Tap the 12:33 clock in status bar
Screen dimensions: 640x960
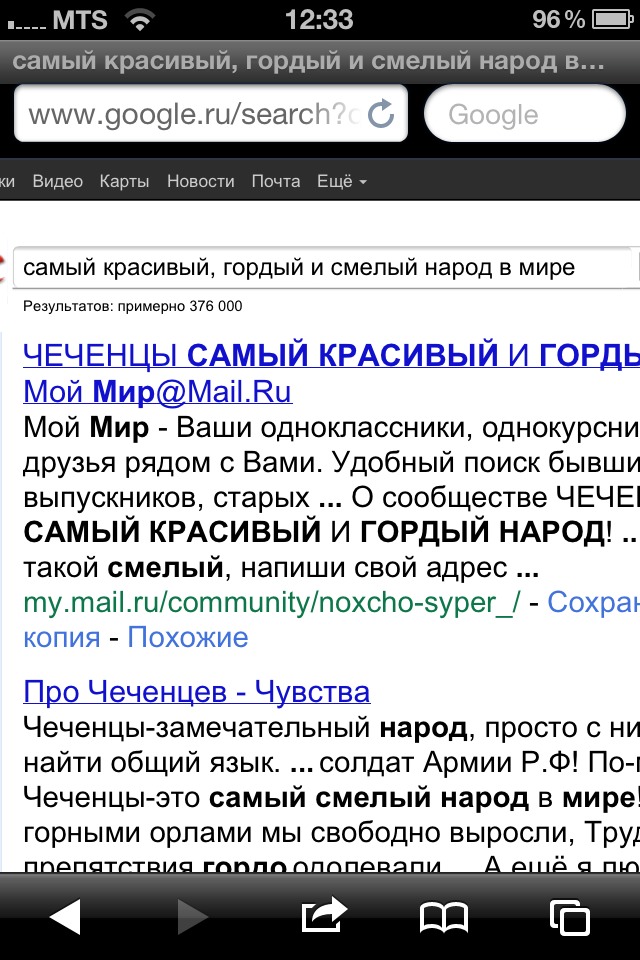(319, 20)
